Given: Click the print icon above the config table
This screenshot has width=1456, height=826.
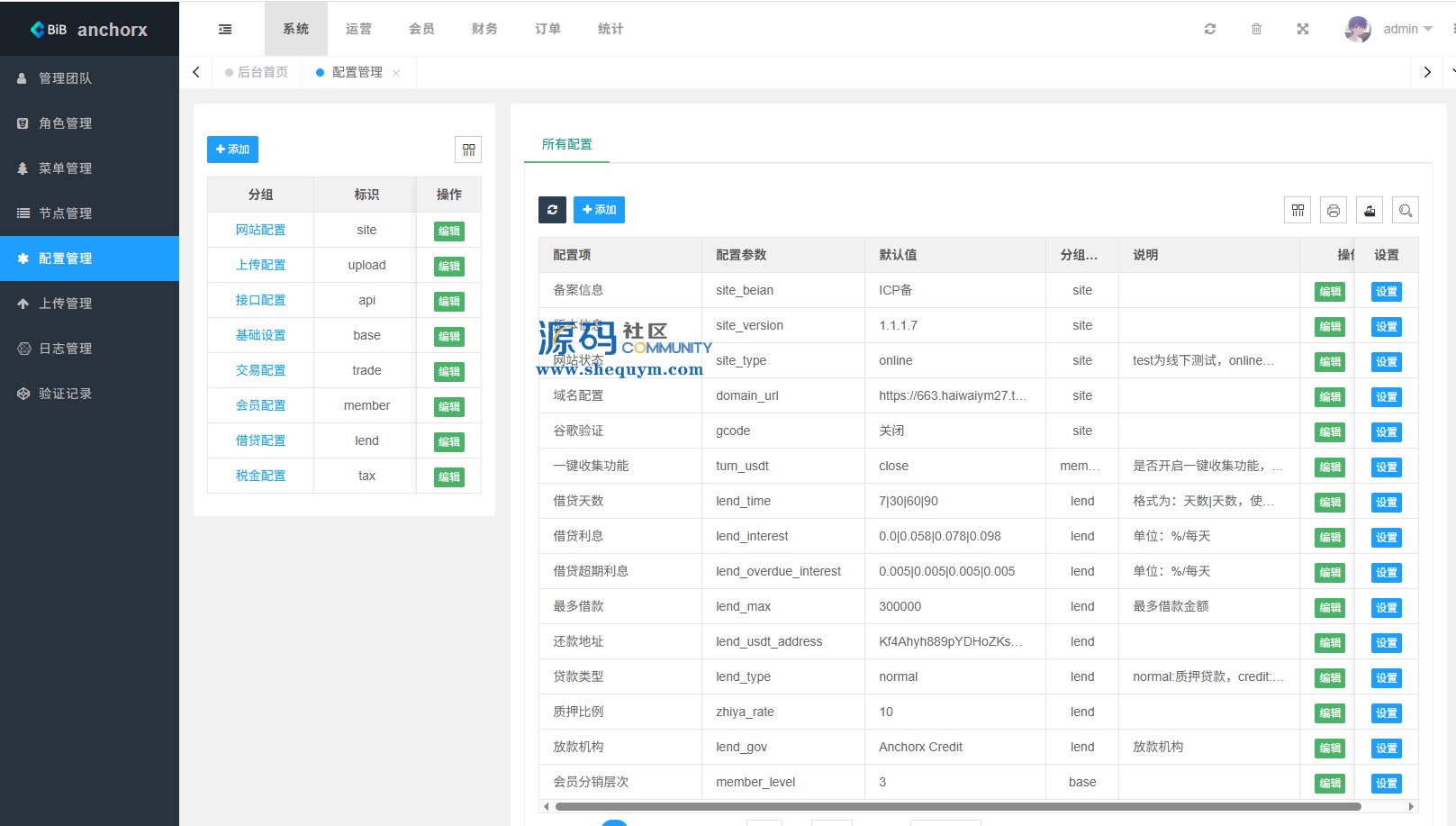Looking at the screenshot, I should tap(1334, 210).
